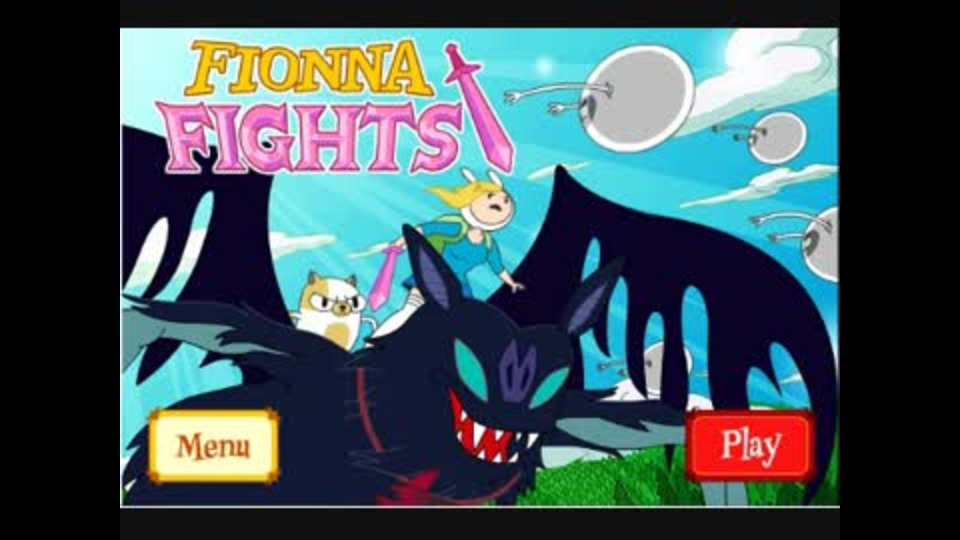Start the game with the Play button
The height and width of the screenshot is (540, 960).
pyautogui.click(x=751, y=445)
